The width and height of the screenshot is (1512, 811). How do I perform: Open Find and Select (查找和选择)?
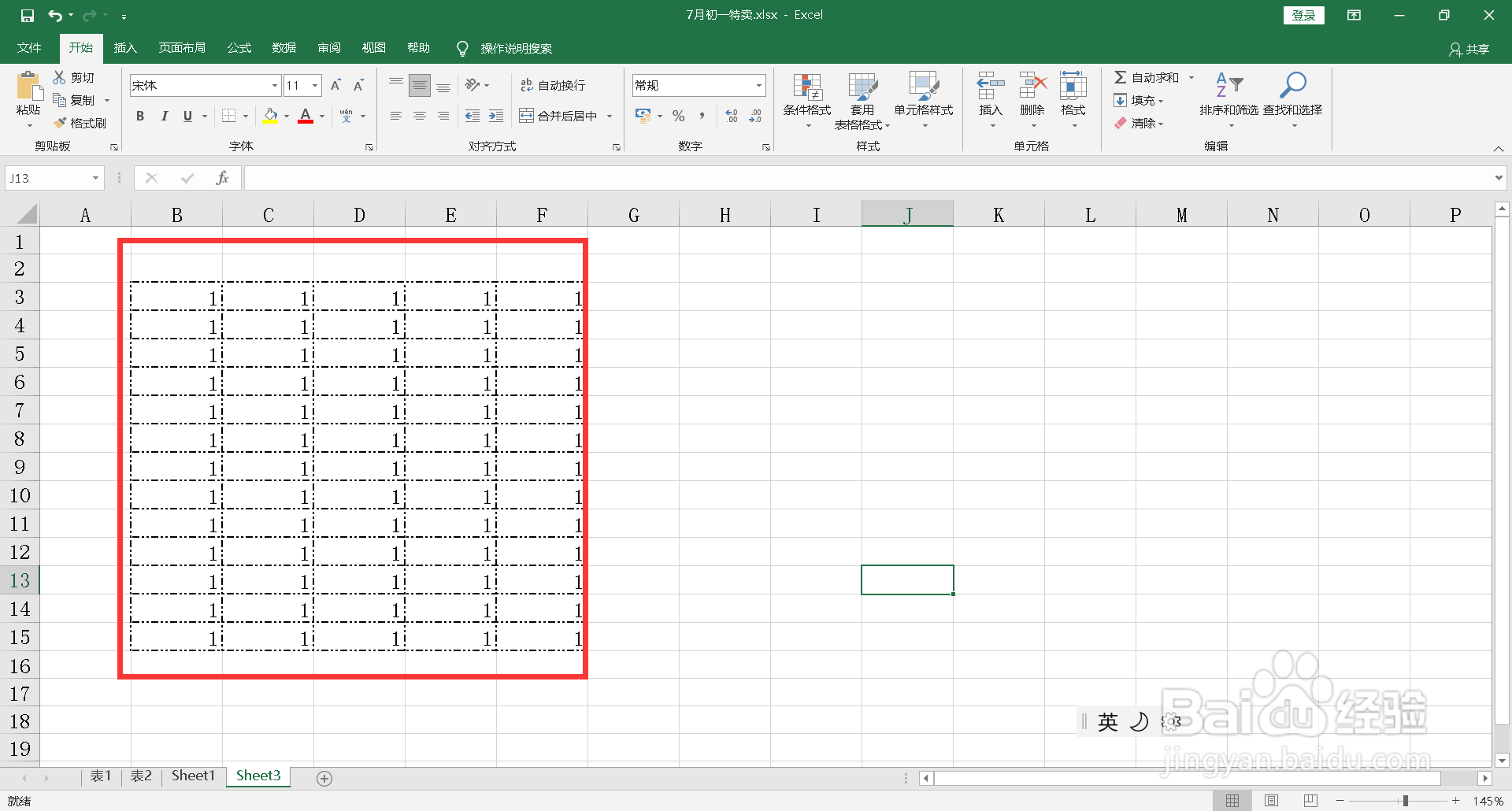[x=1293, y=98]
